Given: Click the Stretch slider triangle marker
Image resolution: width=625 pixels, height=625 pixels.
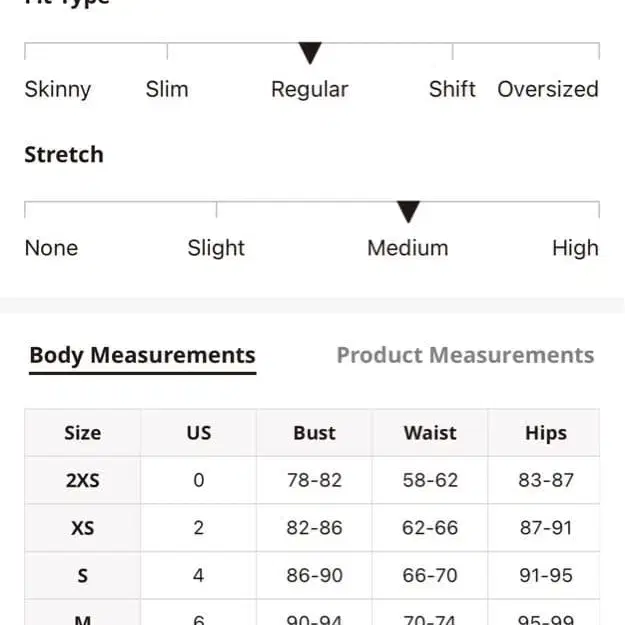Looking at the screenshot, I should click(x=408, y=211).
